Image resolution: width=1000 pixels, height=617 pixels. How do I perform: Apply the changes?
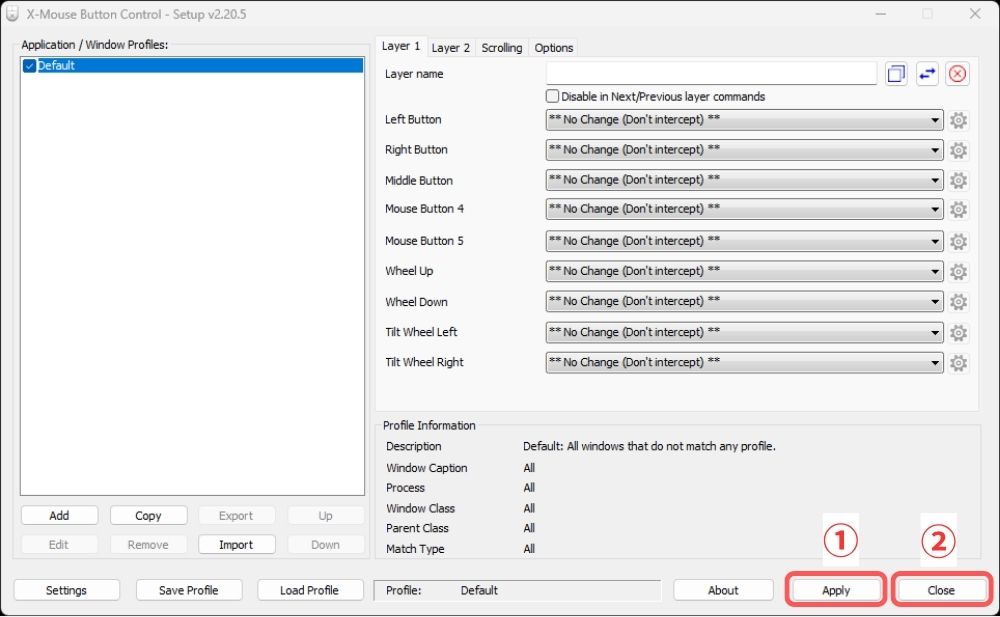click(836, 590)
